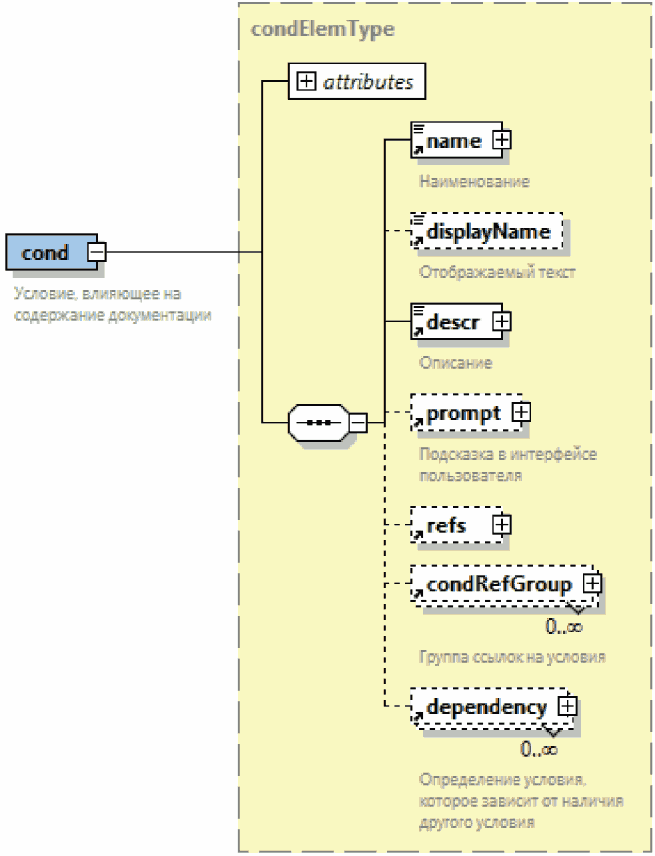
Task: Select the condRefGroup element label
Action: (499, 584)
